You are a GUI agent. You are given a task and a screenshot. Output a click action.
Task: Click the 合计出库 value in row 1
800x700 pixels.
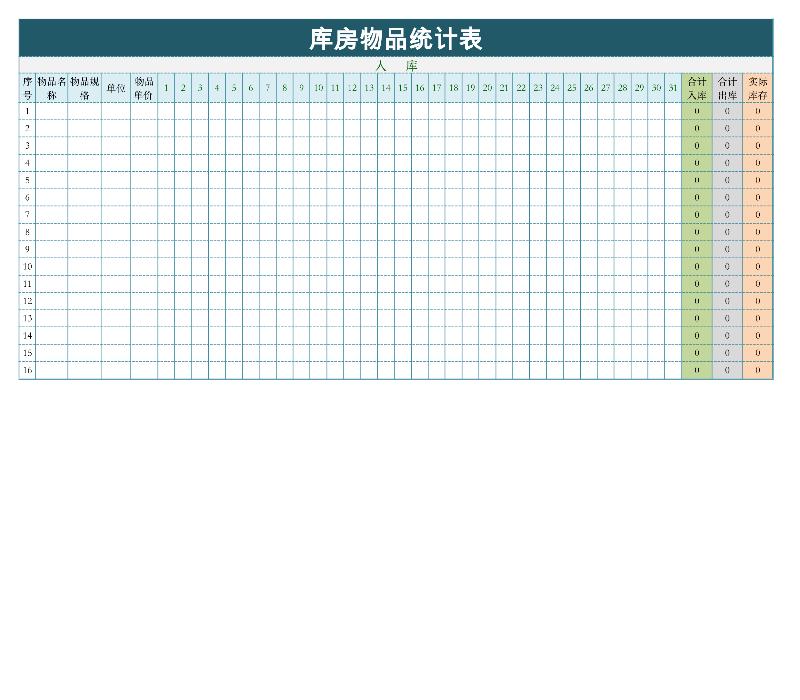pos(728,111)
